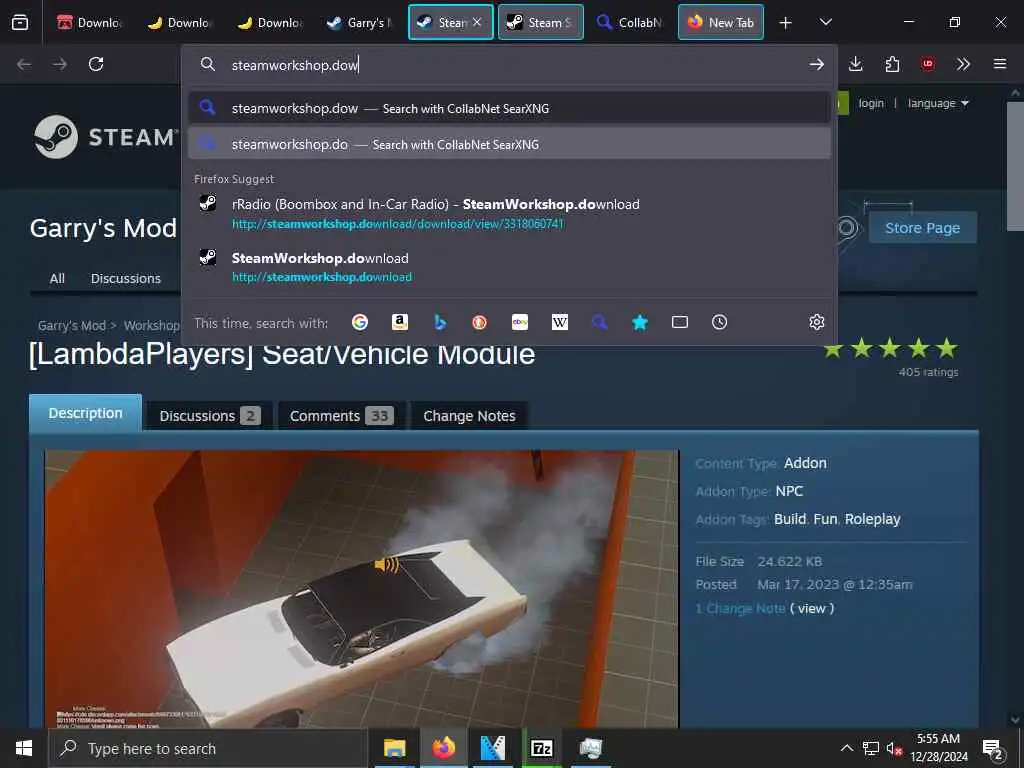Screen dimensions: 1024x768
Task: Click the Roleplay addon tag
Action: point(872,519)
